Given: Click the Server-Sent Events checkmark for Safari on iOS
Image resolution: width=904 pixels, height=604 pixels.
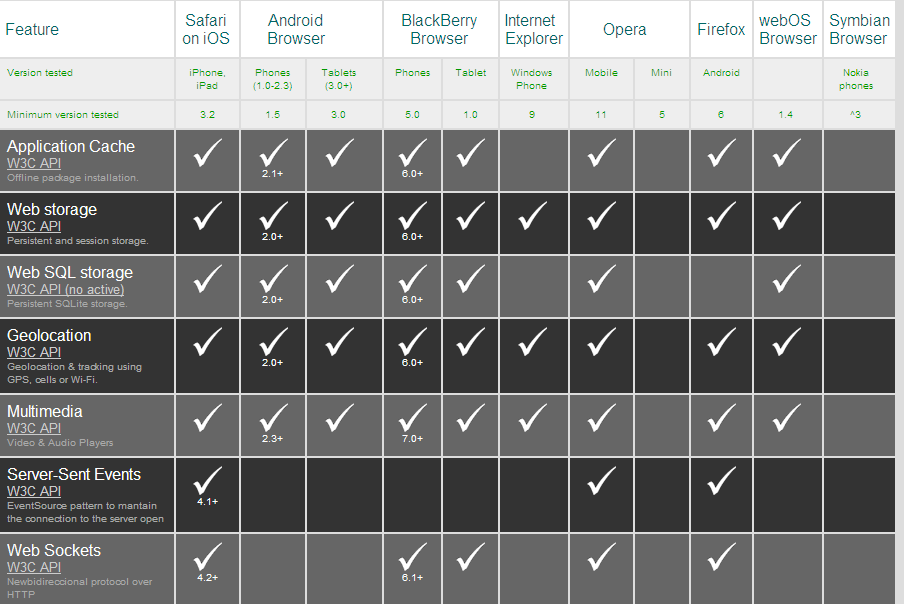Looking at the screenshot, I should 208,481.
